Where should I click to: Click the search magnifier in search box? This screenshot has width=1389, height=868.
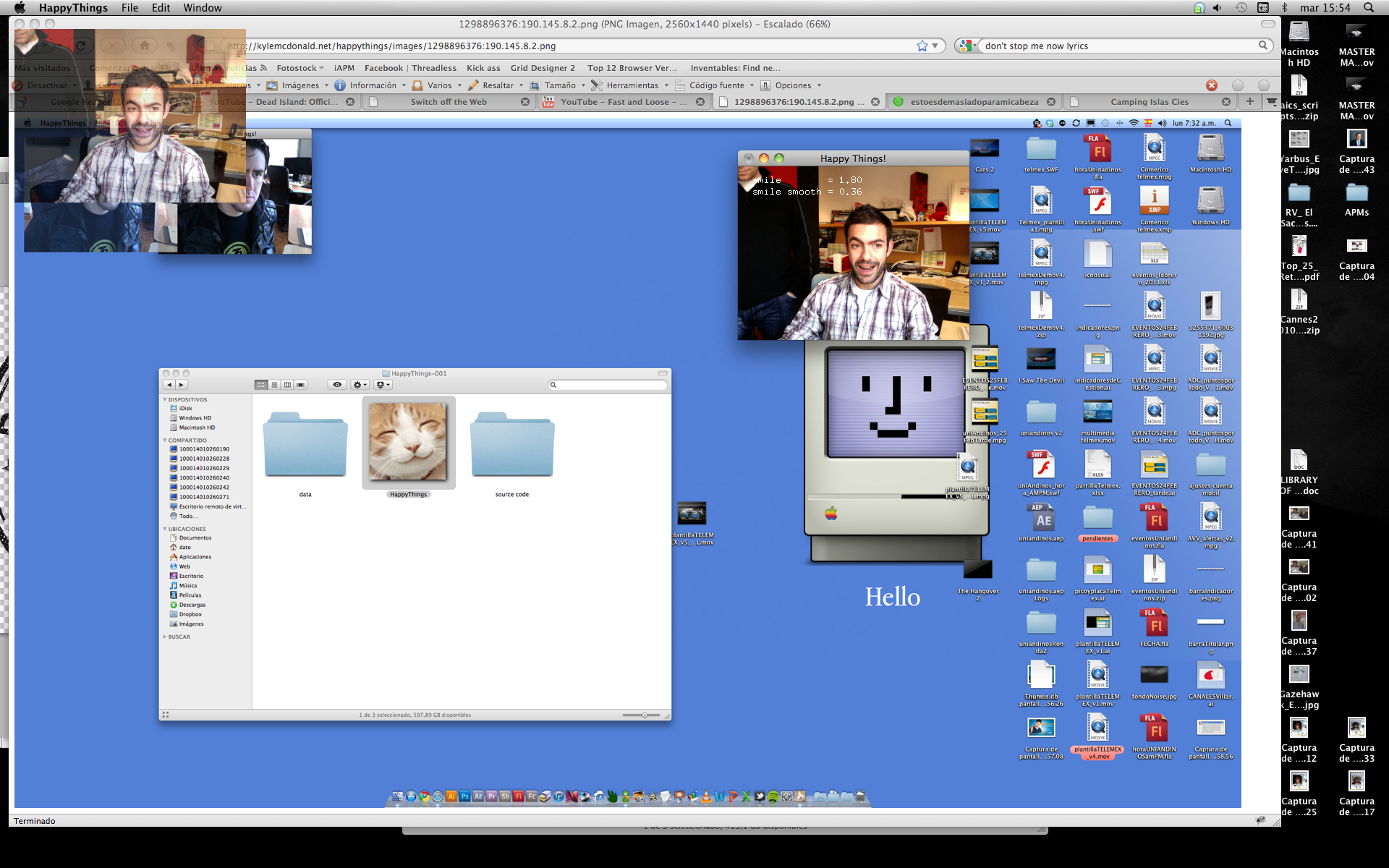pos(1263,46)
